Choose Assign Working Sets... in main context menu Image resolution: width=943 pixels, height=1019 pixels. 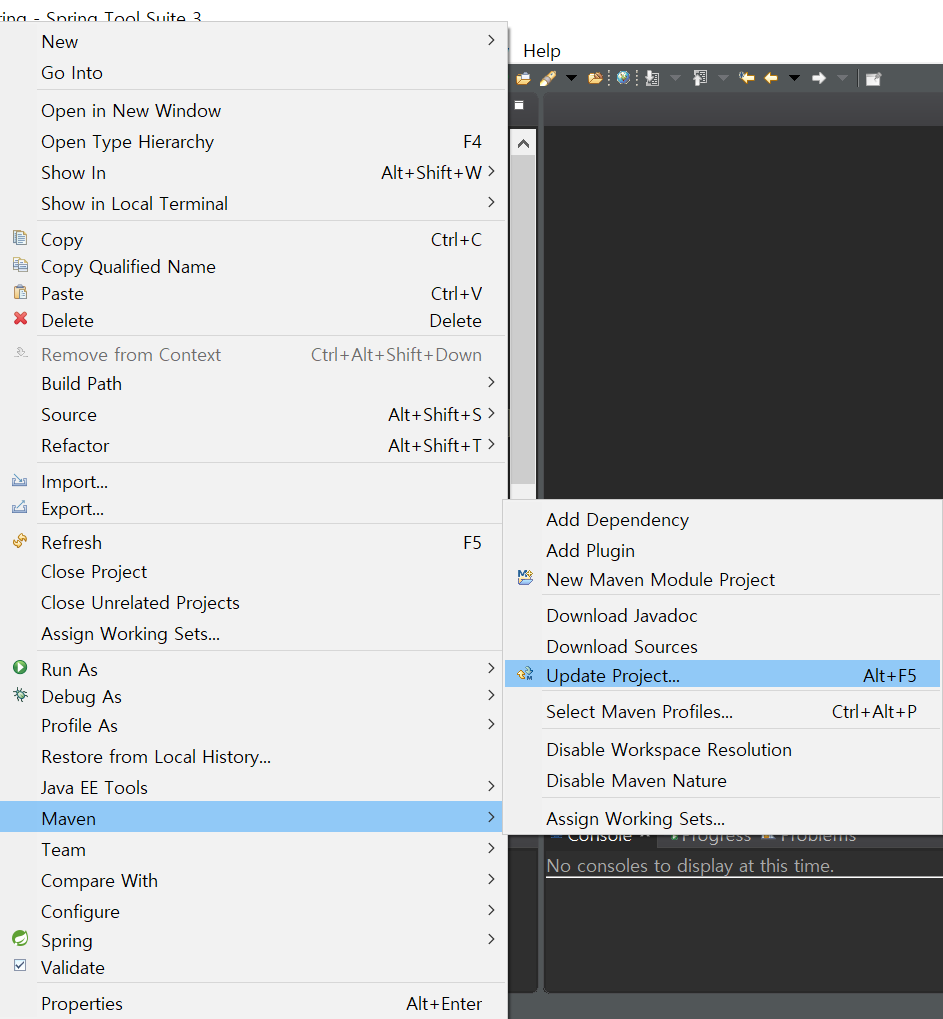click(253, 634)
